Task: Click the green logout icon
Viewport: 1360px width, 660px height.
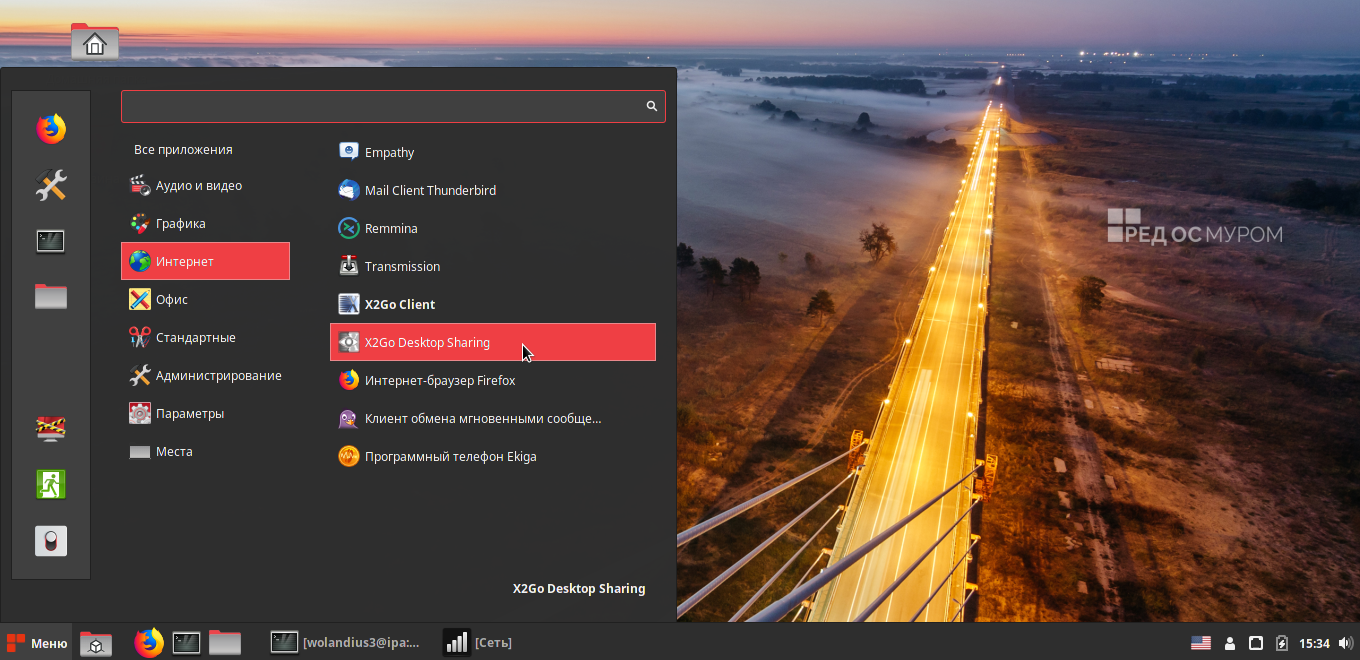Action: tap(51, 484)
